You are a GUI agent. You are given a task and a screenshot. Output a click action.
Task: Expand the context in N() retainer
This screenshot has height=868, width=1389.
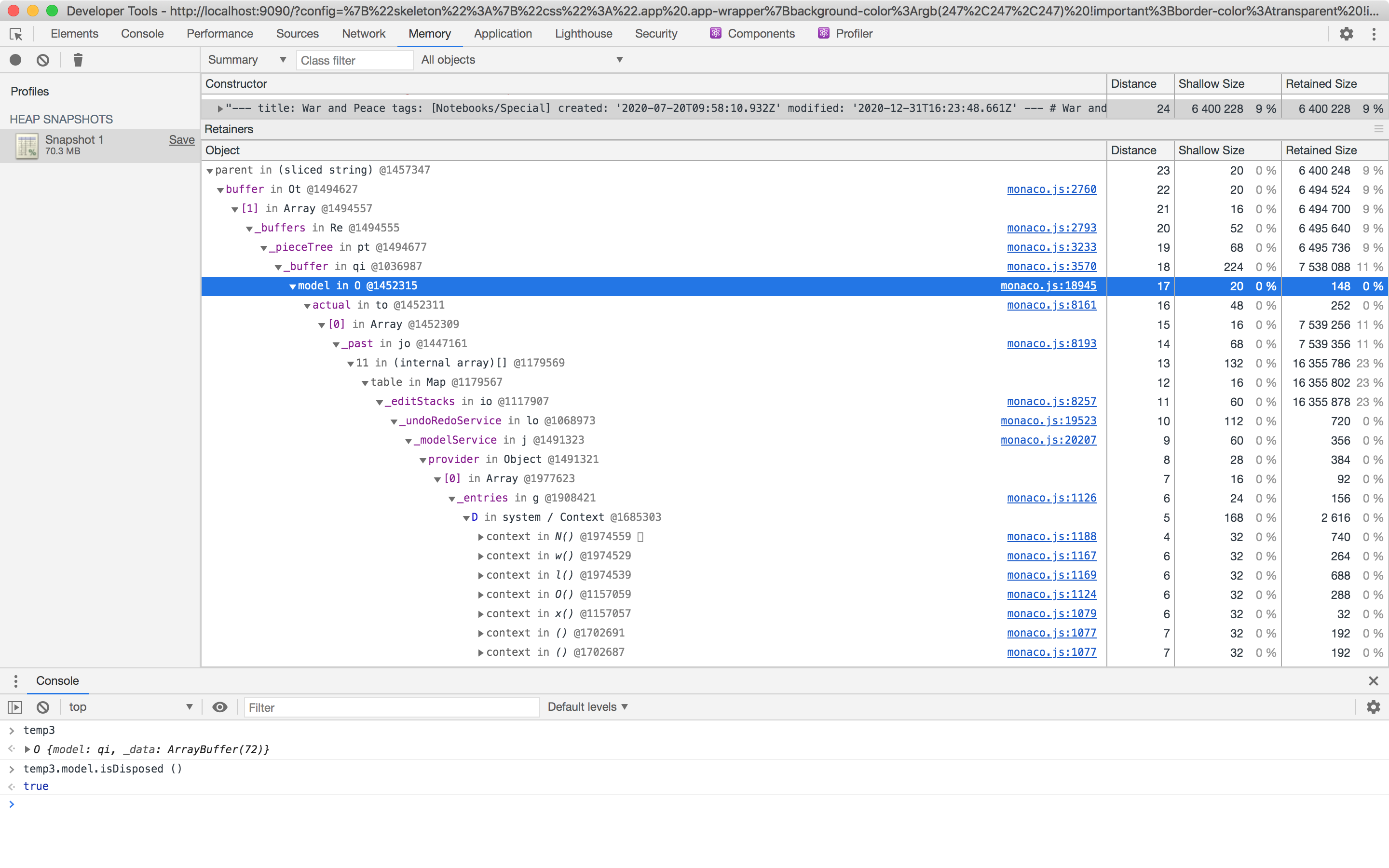(x=480, y=536)
